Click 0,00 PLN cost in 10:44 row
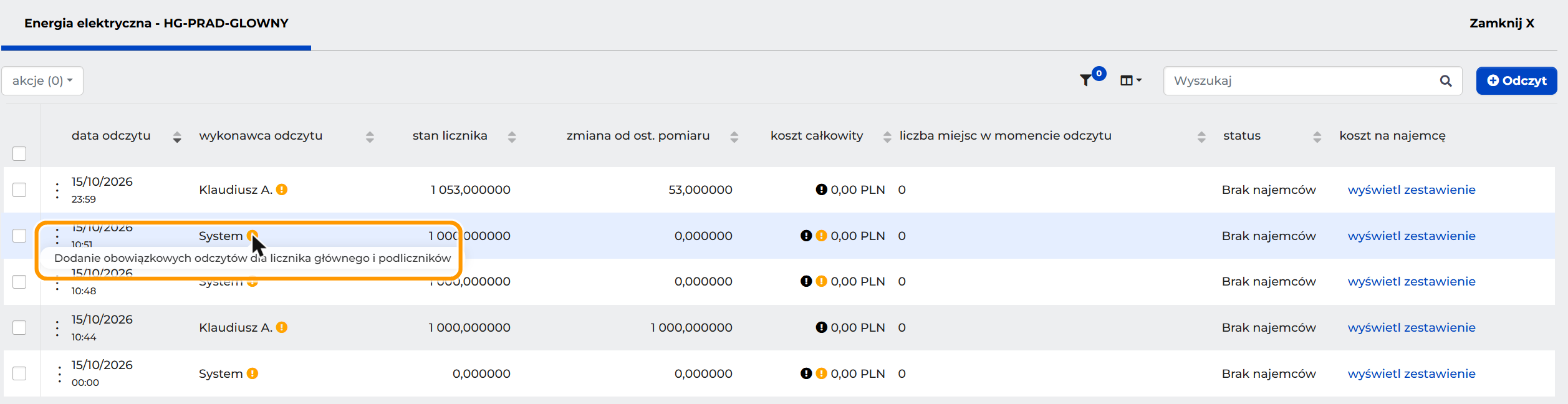 click(x=858, y=327)
